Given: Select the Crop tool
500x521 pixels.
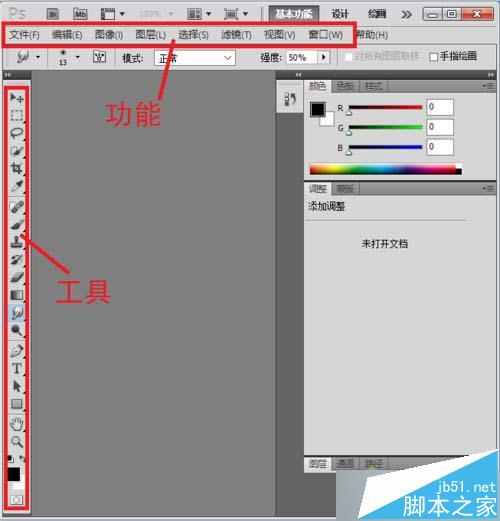Looking at the screenshot, I should (17, 168).
